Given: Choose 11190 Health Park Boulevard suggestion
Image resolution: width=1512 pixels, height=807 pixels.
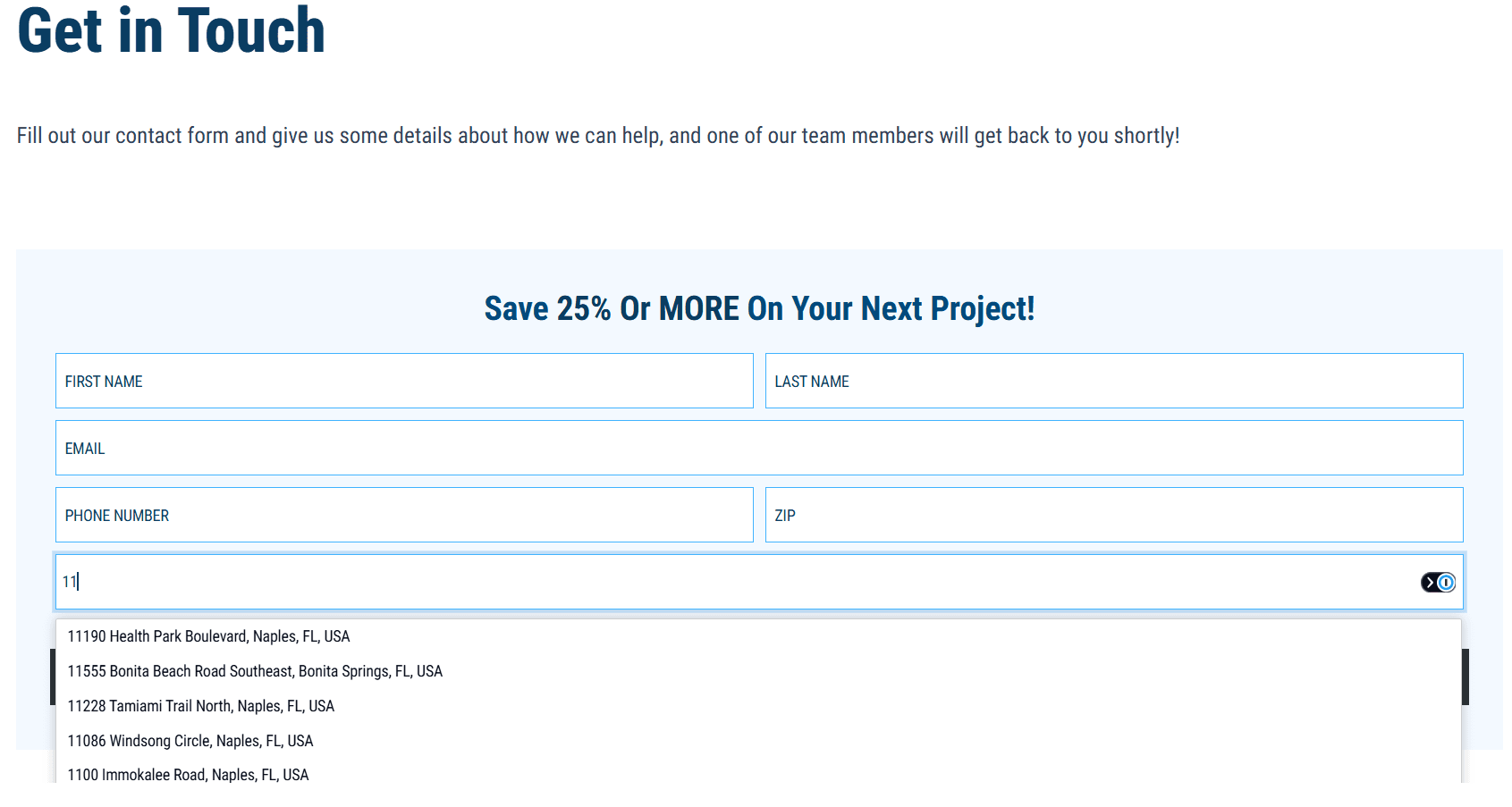Looking at the screenshot, I should (x=209, y=636).
